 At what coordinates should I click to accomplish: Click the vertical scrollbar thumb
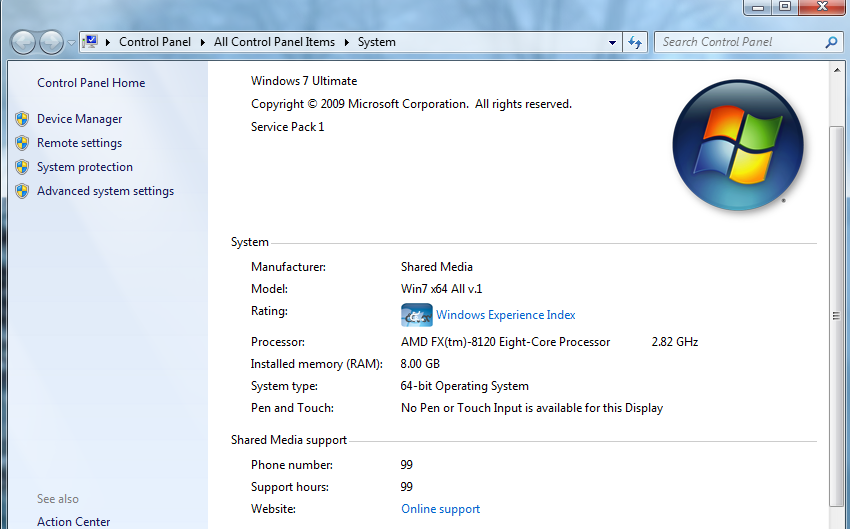836,316
